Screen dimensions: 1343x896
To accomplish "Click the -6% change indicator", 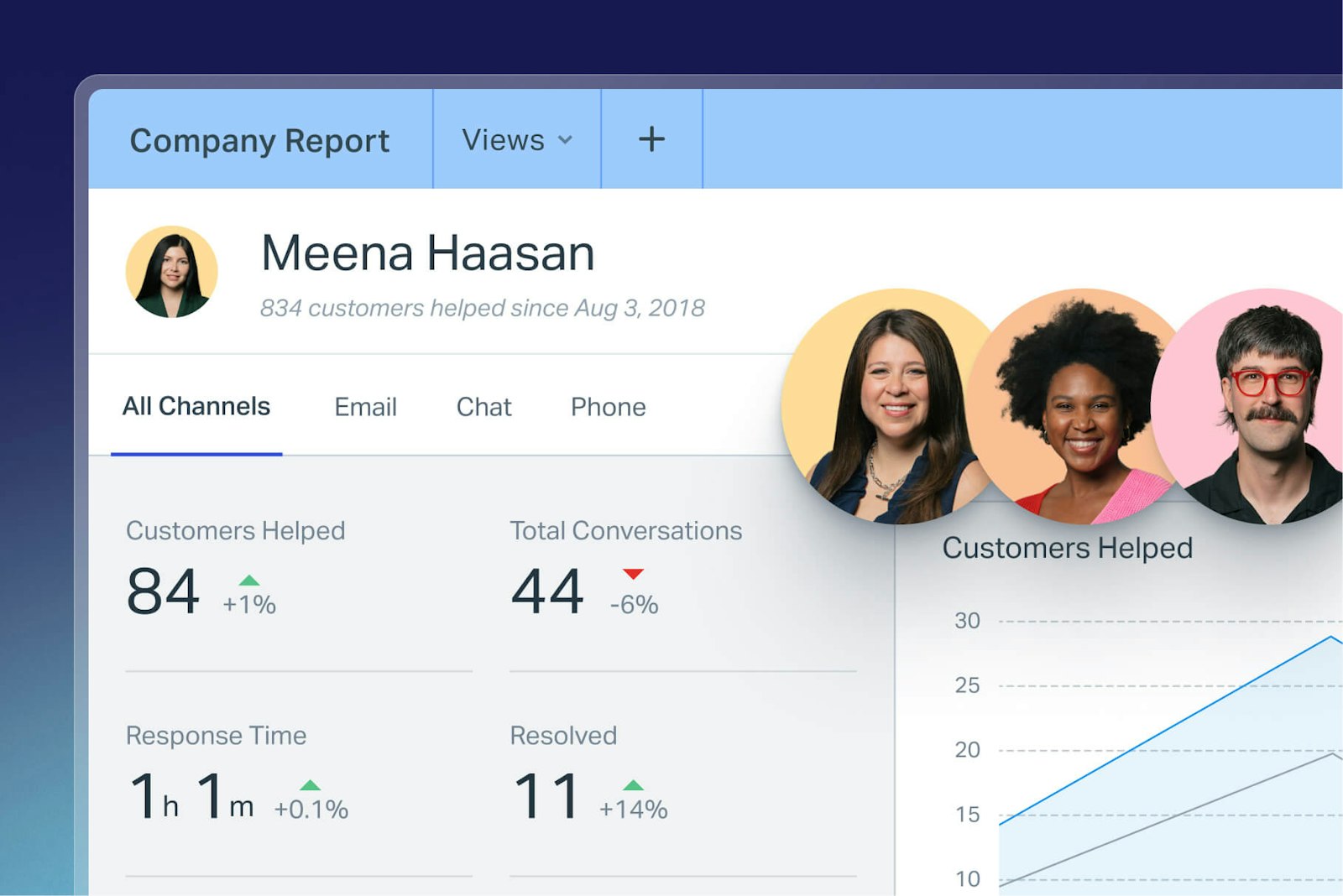I will tap(634, 605).
